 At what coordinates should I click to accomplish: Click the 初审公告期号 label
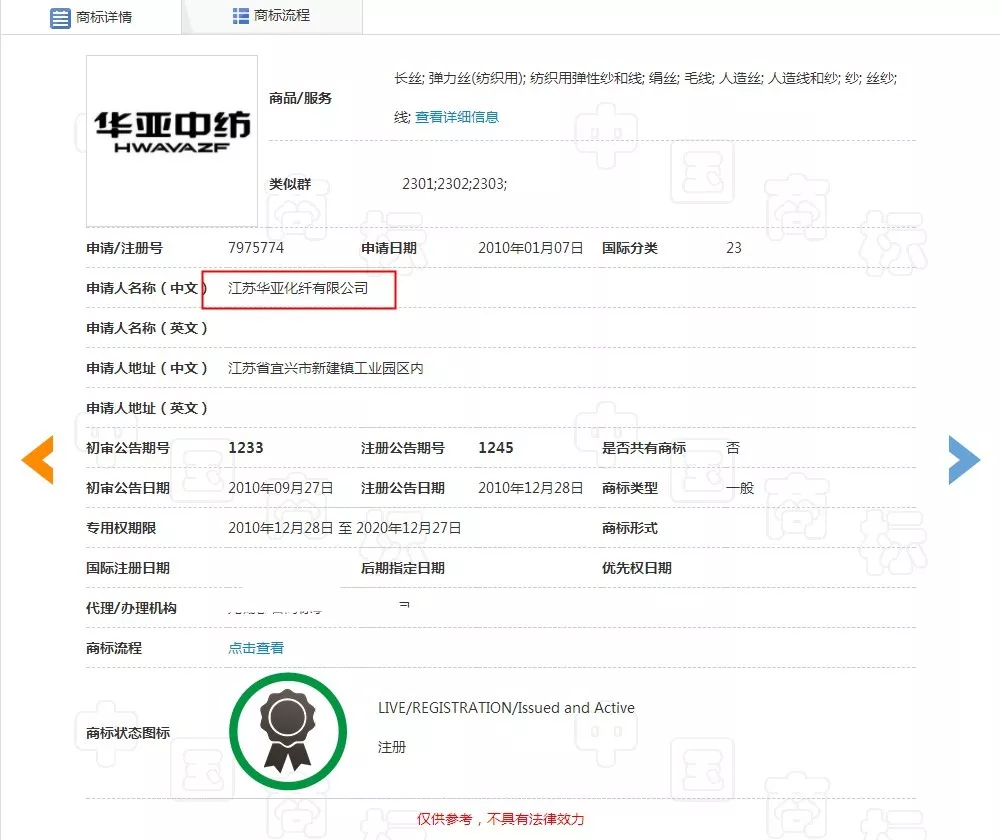pos(128,448)
